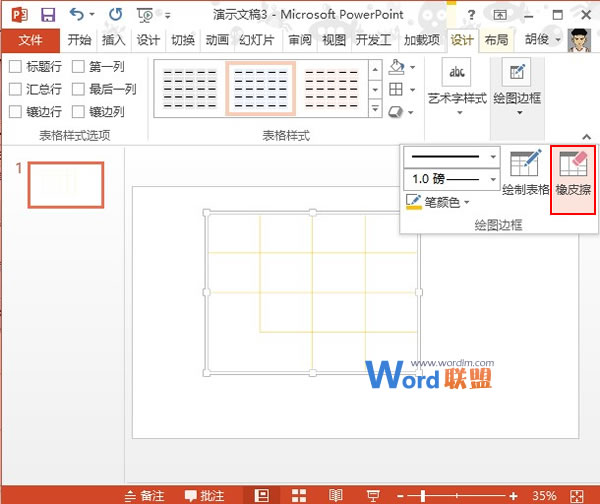The height and width of the screenshot is (504, 600).
Task: Select the first table style swatch
Action: [189, 88]
